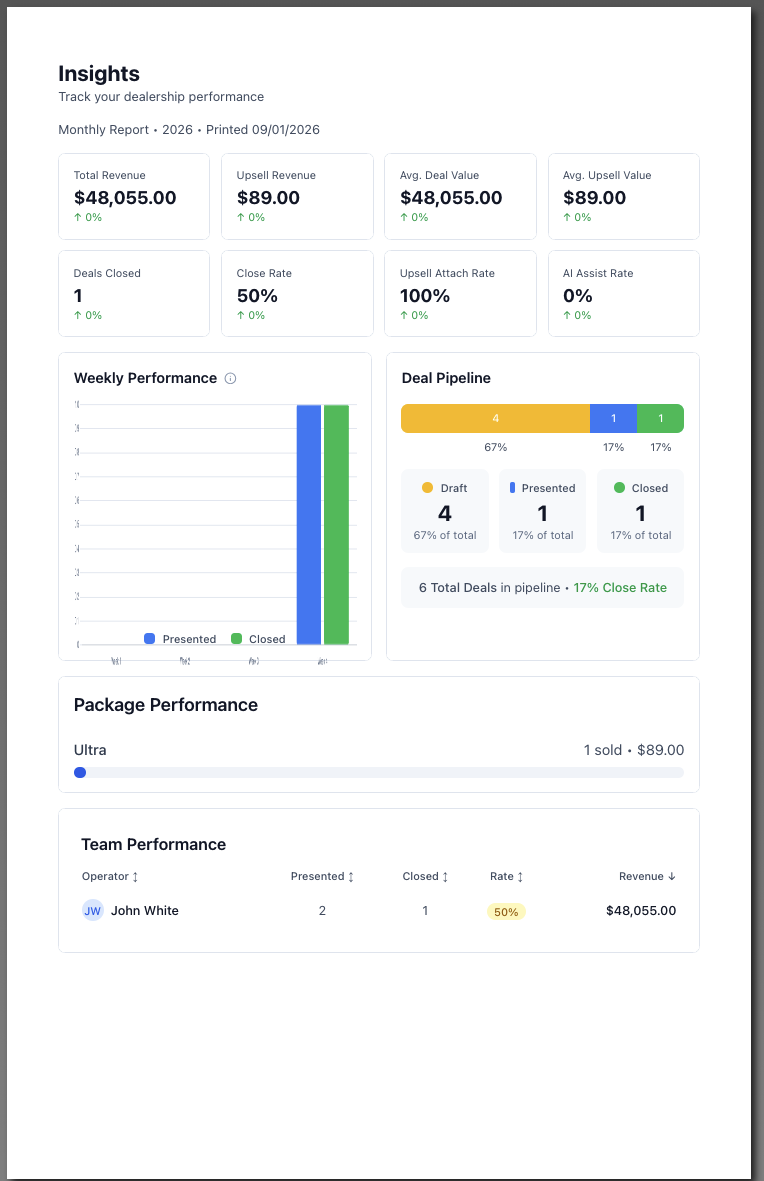The height and width of the screenshot is (1181, 764).
Task: Select the Draft pipeline card
Action: (444, 510)
